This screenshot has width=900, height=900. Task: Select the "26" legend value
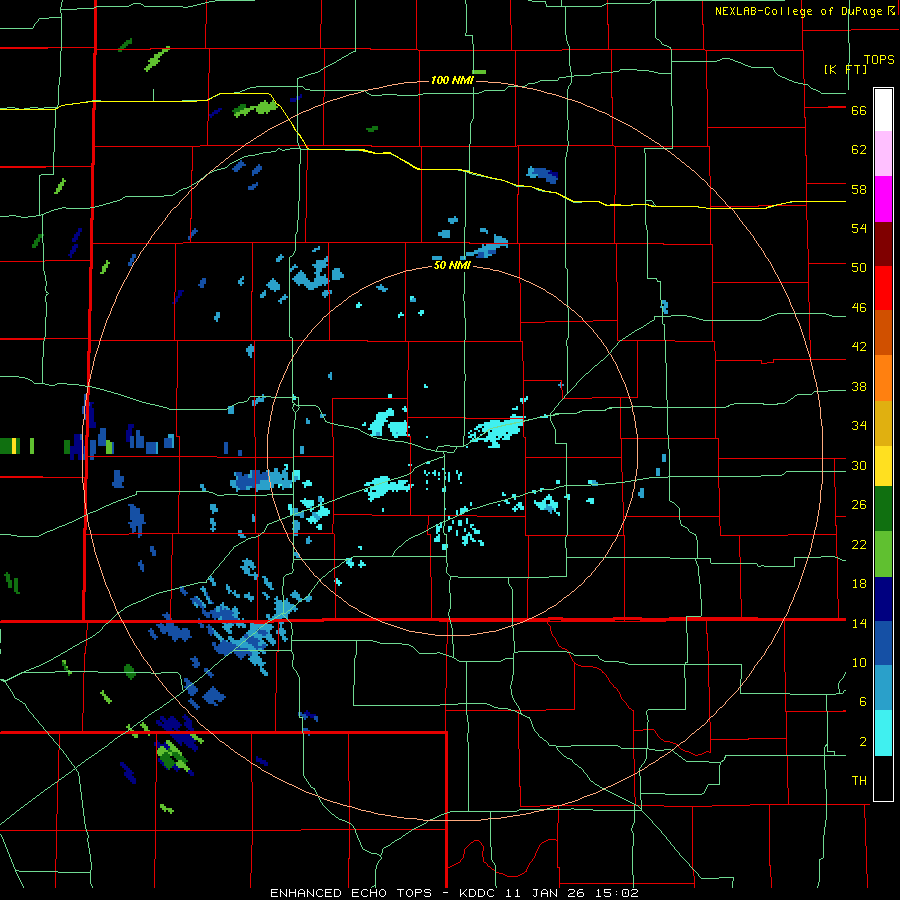tap(859, 505)
